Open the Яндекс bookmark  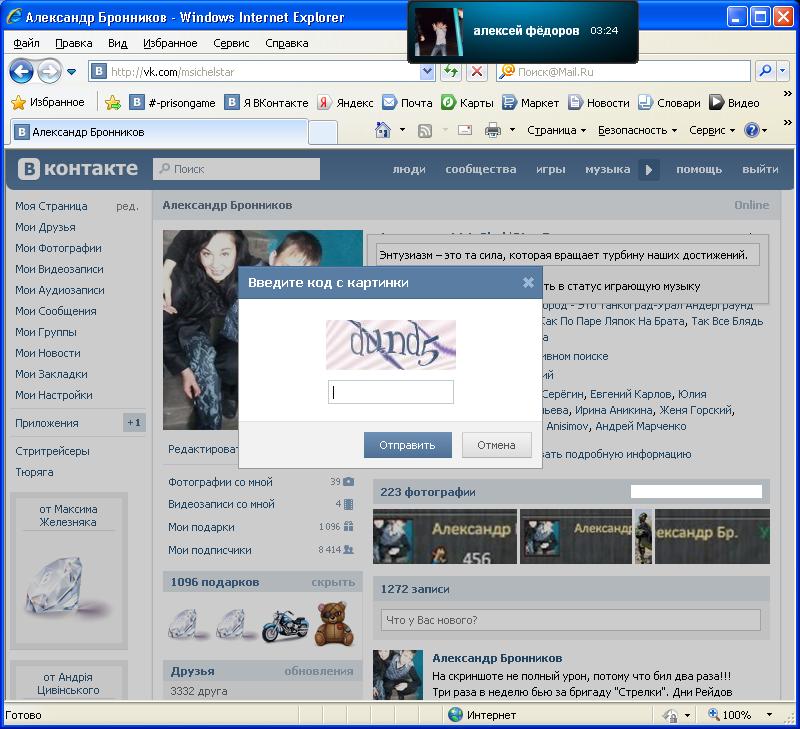coord(345,103)
